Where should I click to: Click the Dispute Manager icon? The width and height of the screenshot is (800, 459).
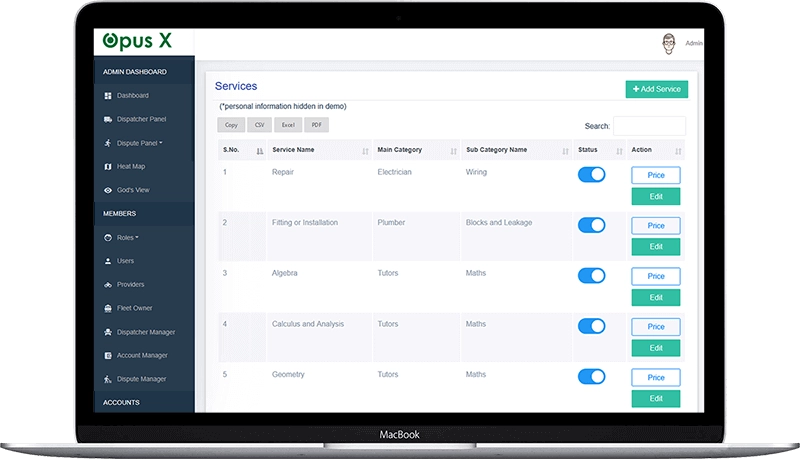(108, 379)
